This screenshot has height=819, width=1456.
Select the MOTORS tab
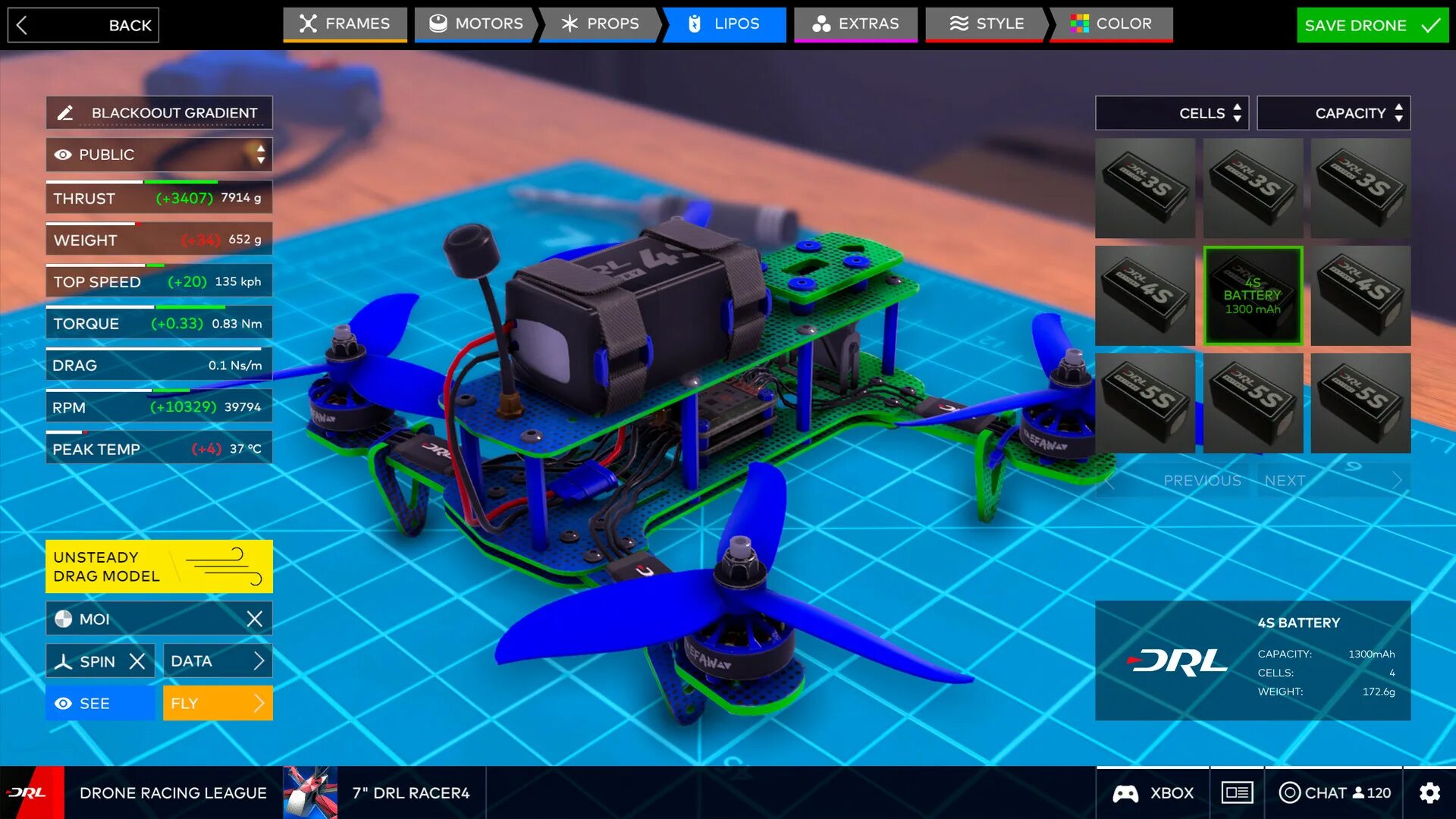tap(475, 23)
